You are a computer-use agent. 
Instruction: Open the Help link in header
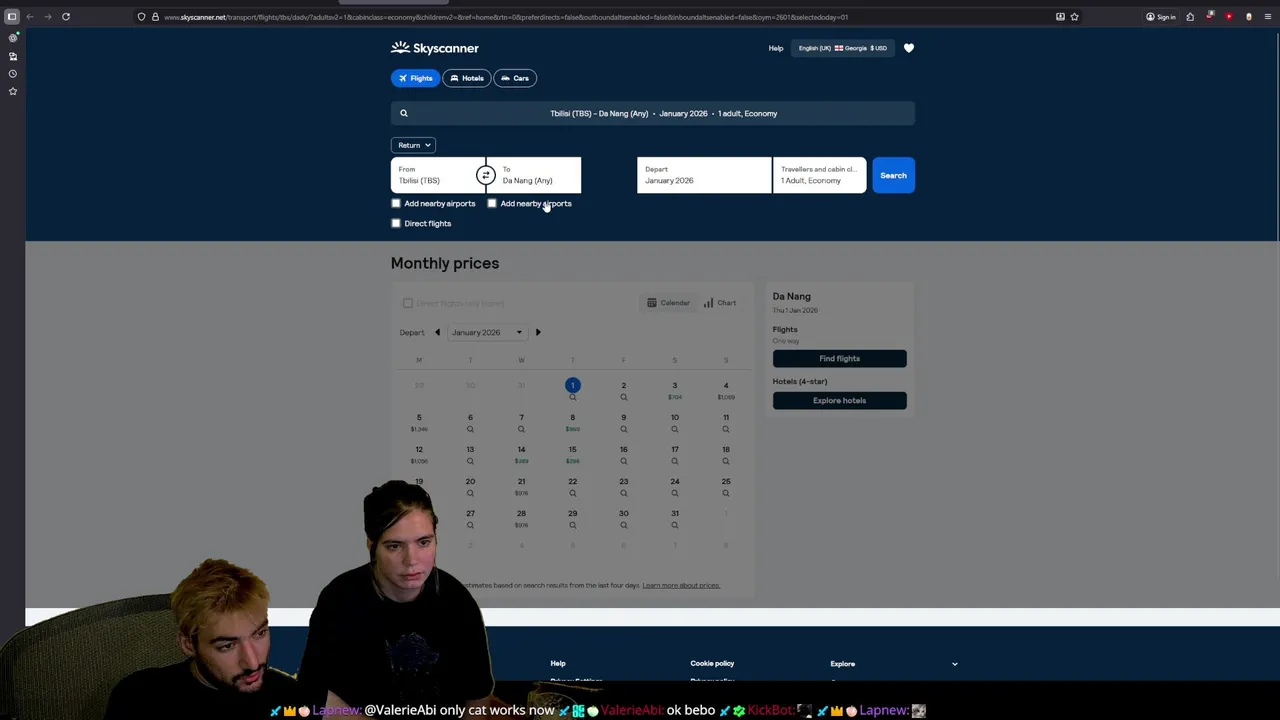[776, 48]
